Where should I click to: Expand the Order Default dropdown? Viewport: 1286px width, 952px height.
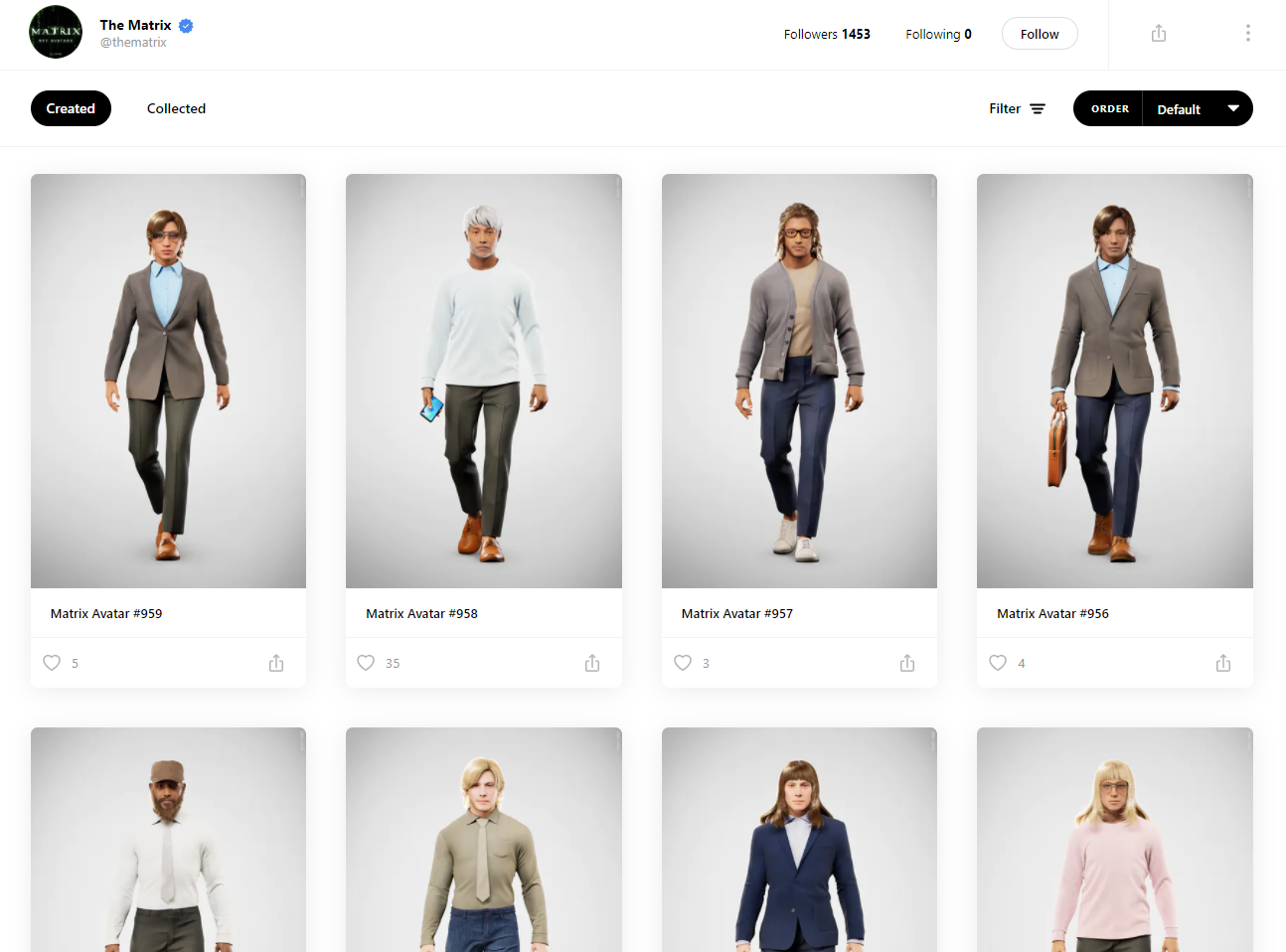1198,108
